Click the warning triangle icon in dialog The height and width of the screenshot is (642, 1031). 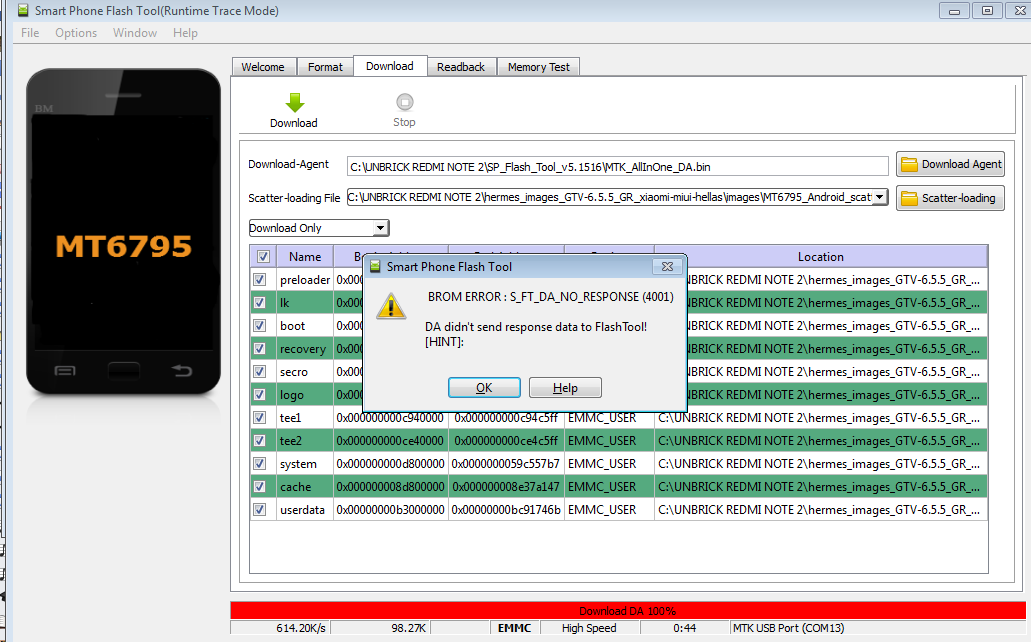[x=391, y=307]
